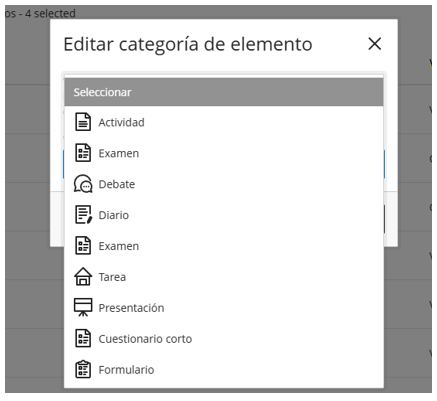This screenshot has height=401, width=437.
Task: Click the Examen icon between Diario and Tarea
Action: [83, 246]
